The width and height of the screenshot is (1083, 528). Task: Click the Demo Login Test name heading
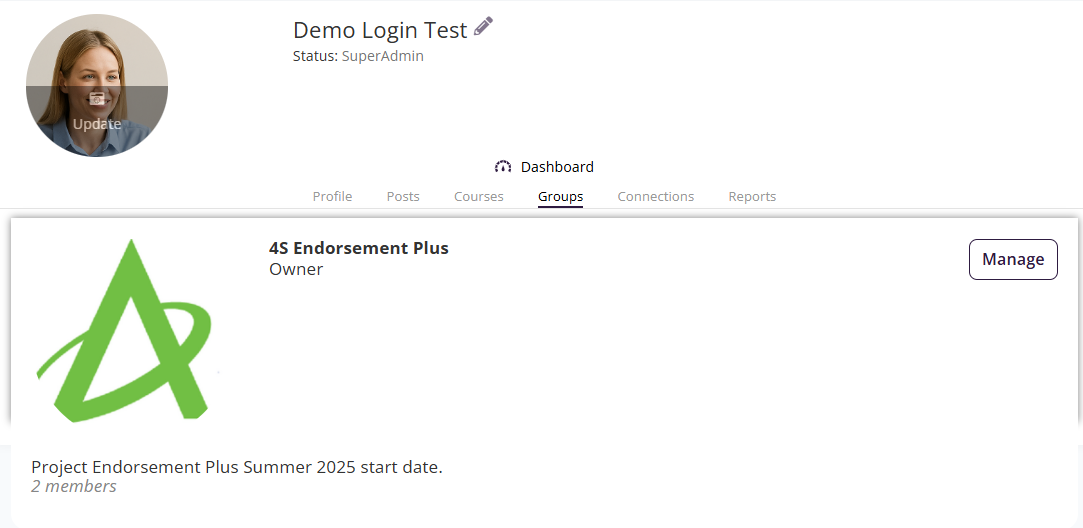click(380, 31)
